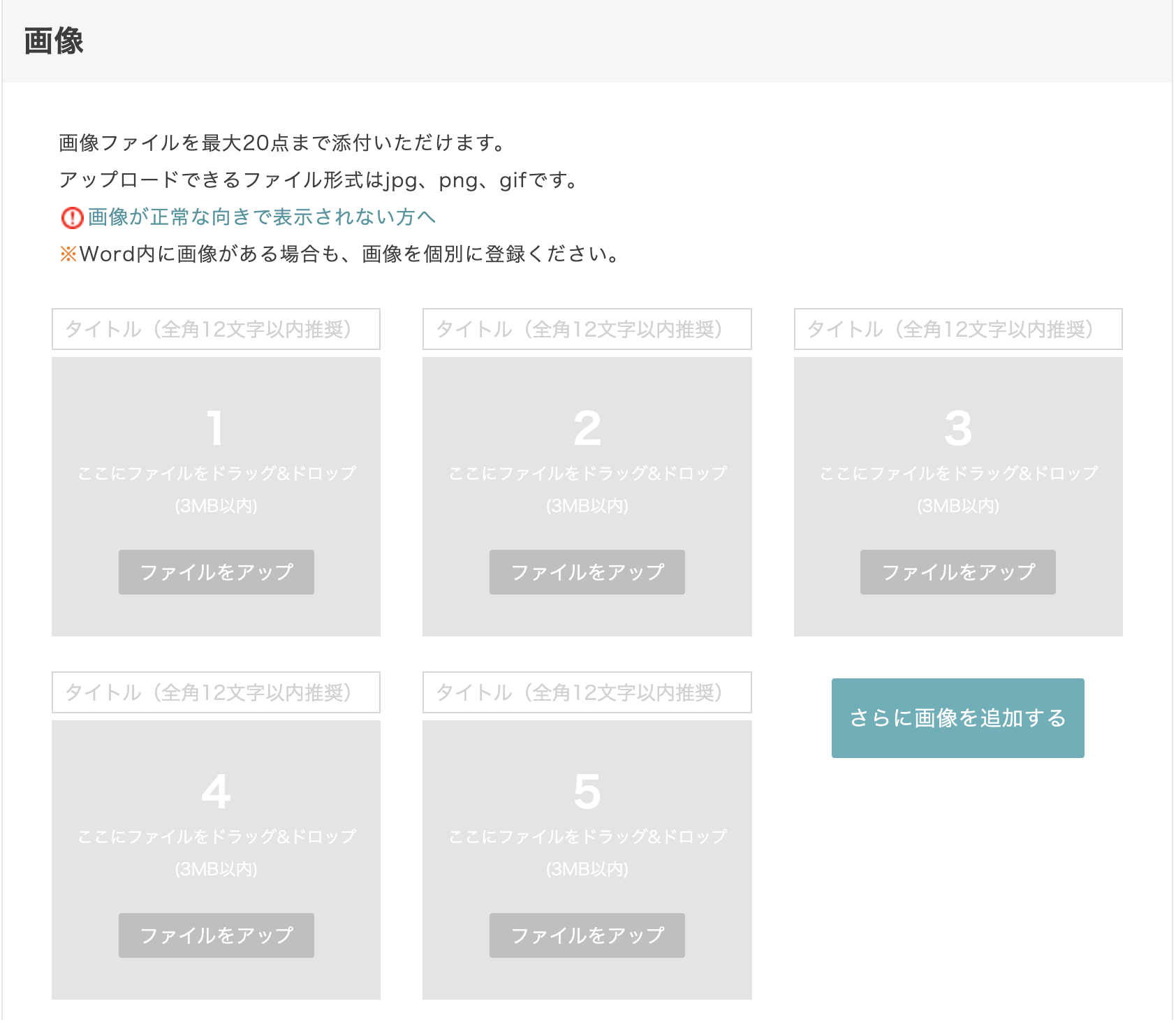Click the title field above image slot 1
This screenshot has width=1176, height=1020.
click(x=216, y=329)
